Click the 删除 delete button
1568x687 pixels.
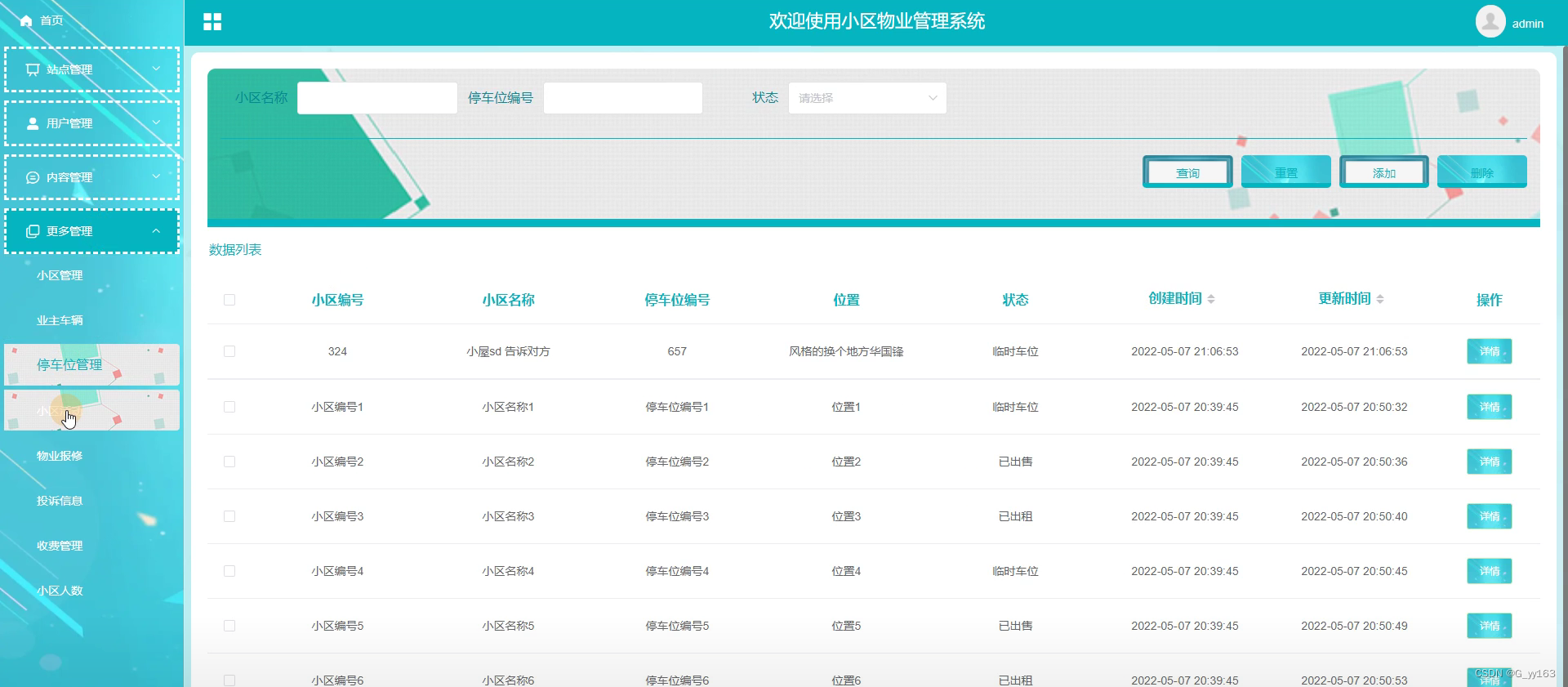(x=1482, y=172)
